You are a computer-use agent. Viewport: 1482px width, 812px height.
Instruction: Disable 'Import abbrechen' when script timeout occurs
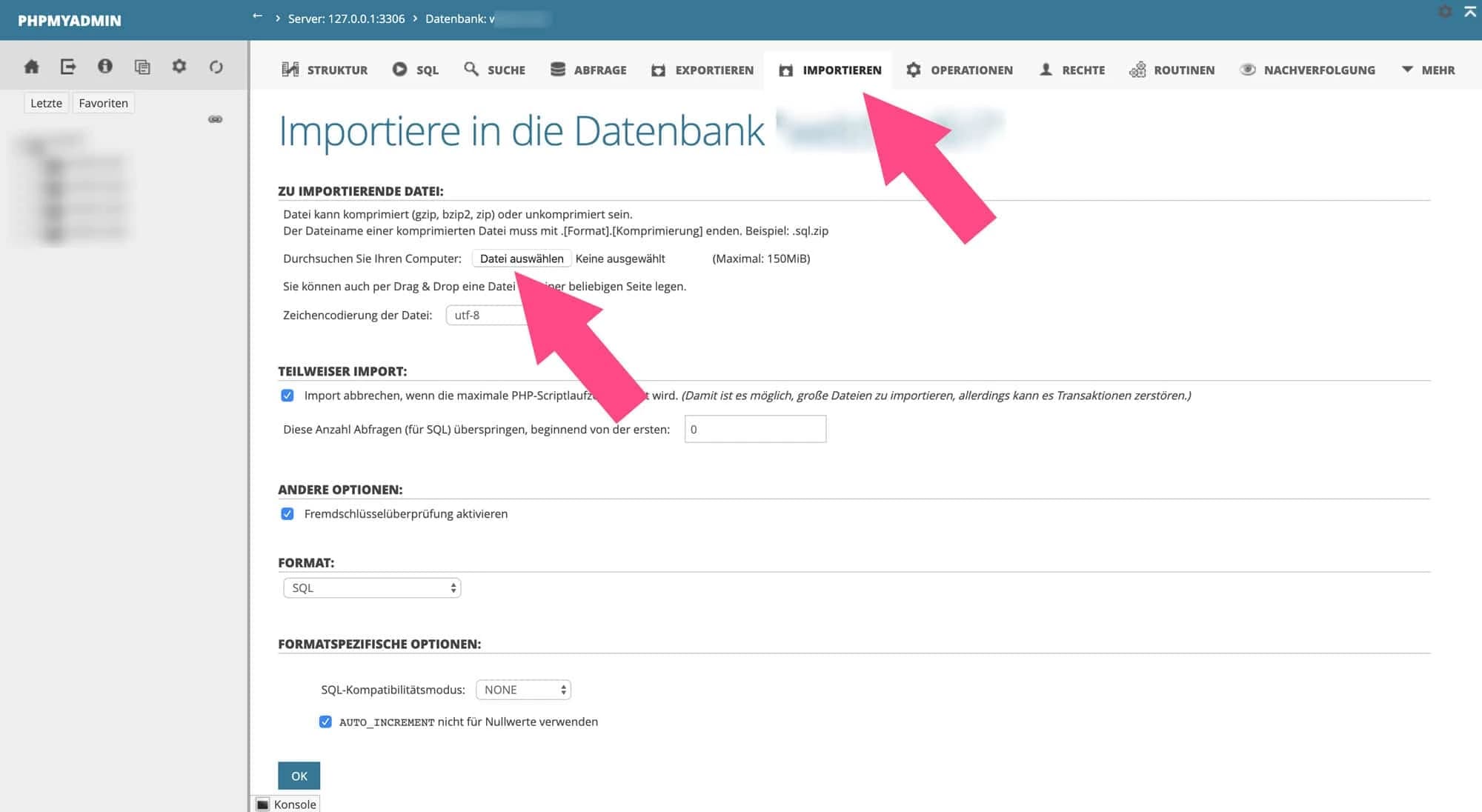(x=288, y=395)
